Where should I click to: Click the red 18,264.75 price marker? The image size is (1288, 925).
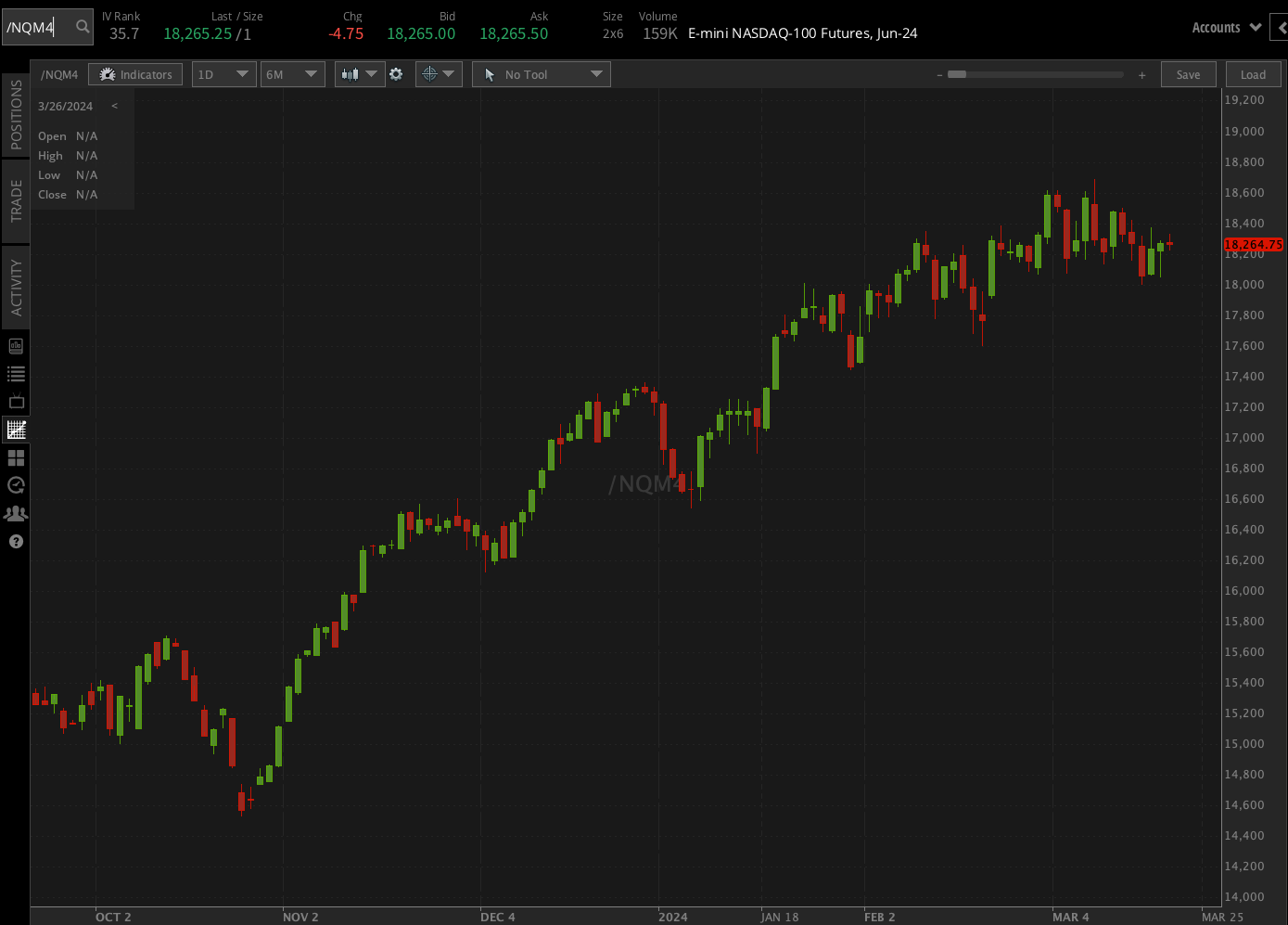[x=1253, y=244]
